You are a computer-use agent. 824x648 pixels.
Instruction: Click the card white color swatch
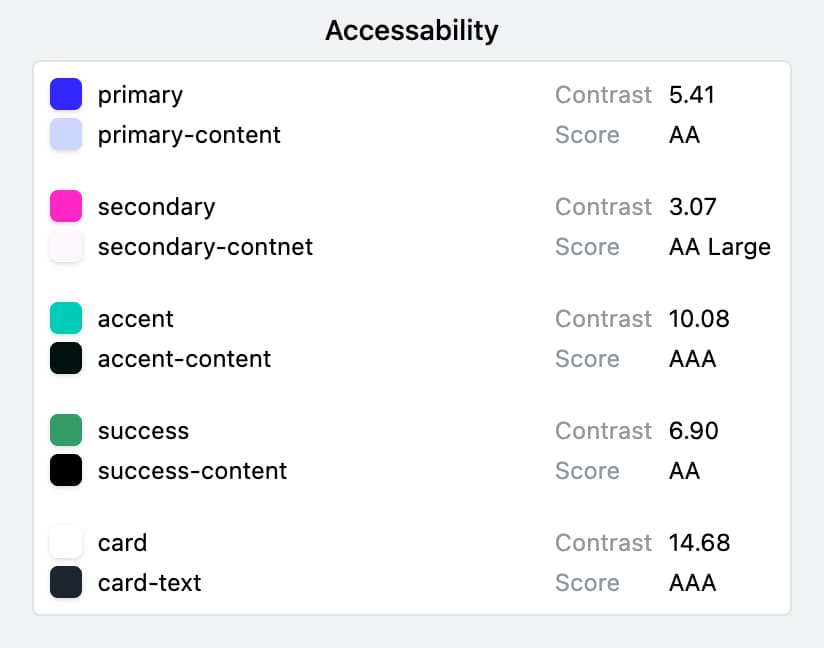tap(66, 543)
